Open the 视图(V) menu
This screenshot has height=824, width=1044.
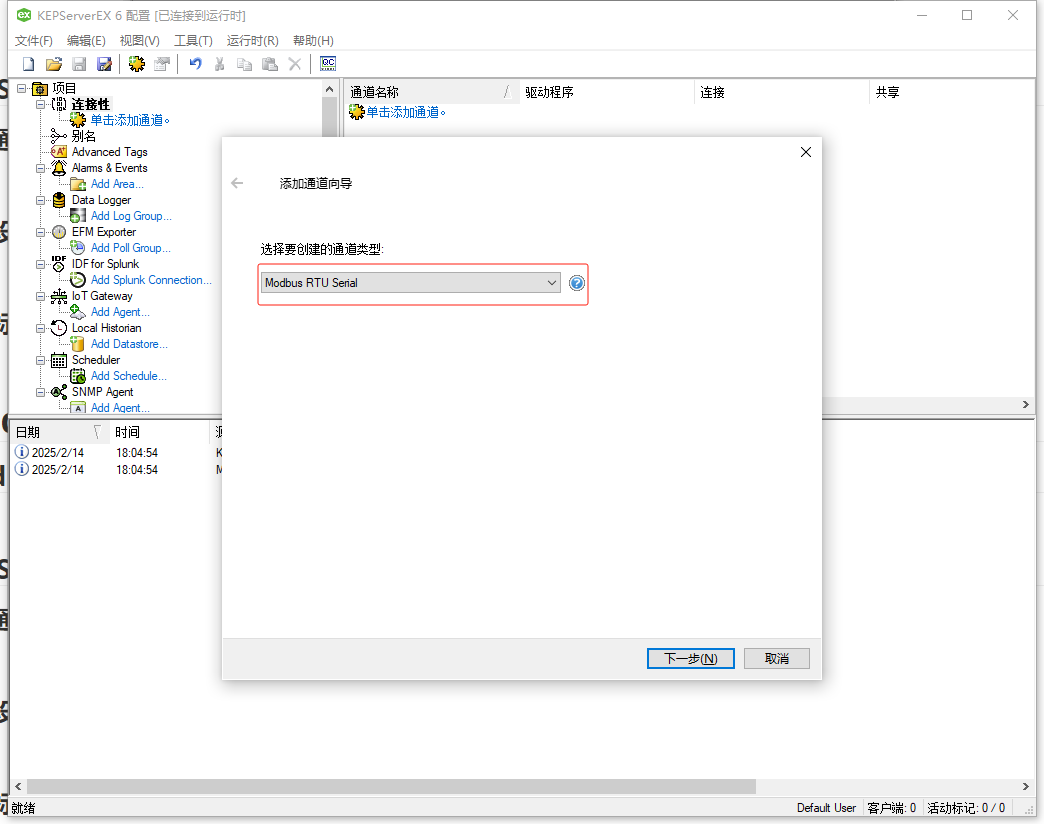(x=139, y=41)
